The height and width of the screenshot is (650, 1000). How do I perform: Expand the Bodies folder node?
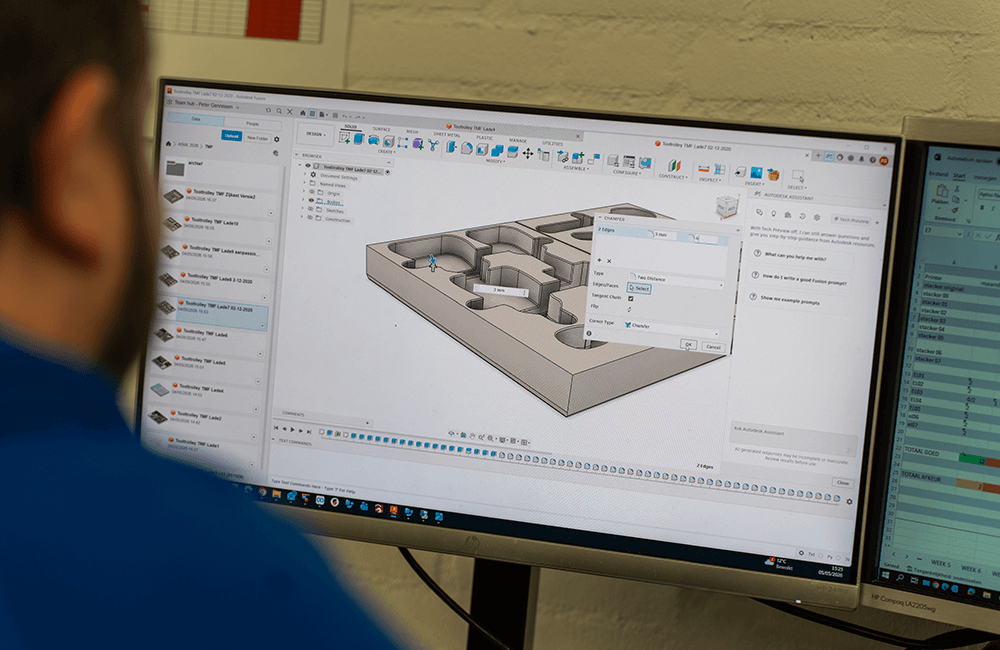tap(303, 200)
